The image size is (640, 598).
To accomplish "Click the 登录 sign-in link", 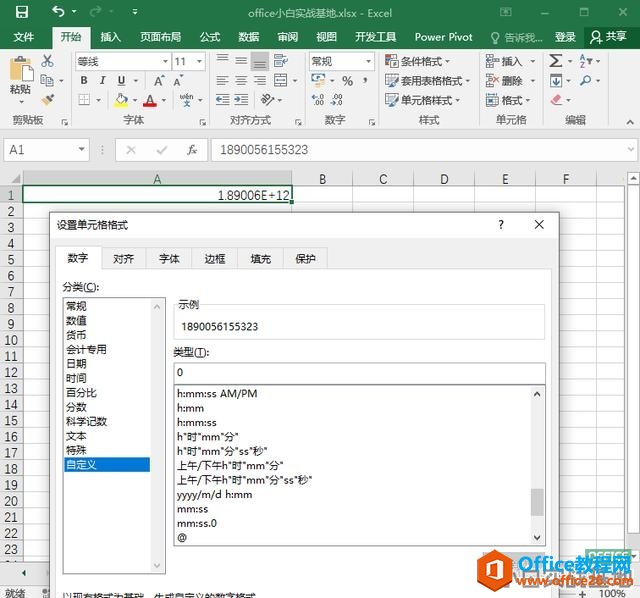I will pyautogui.click(x=565, y=37).
